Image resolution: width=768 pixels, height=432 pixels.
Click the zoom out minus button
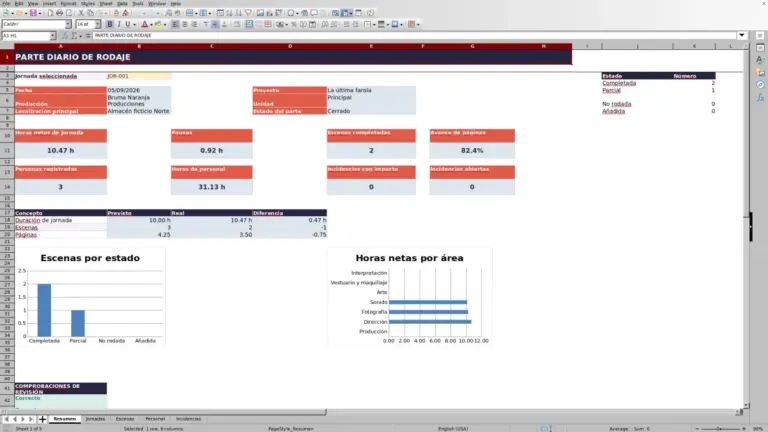(697, 429)
